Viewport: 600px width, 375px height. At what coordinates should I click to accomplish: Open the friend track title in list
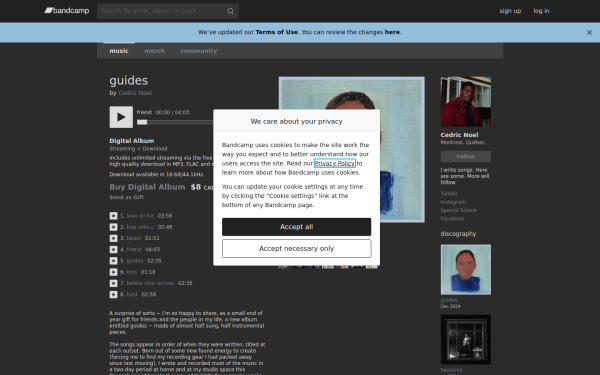(x=134, y=249)
